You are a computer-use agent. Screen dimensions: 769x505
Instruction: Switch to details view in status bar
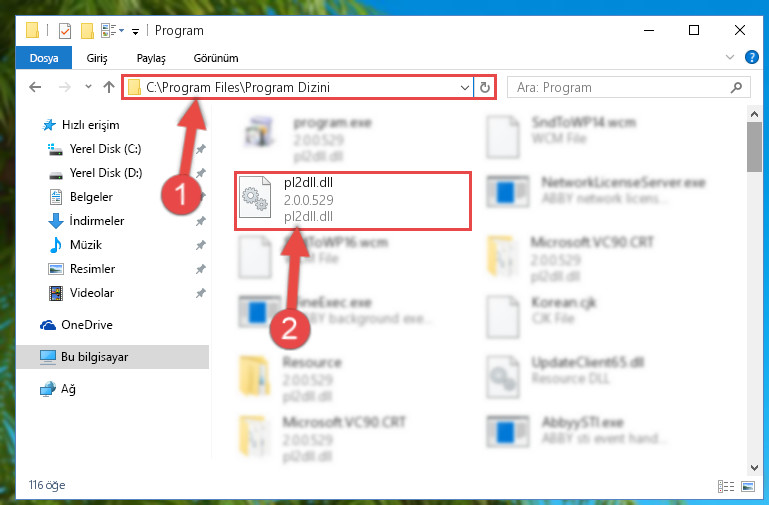tap(726, 486)
